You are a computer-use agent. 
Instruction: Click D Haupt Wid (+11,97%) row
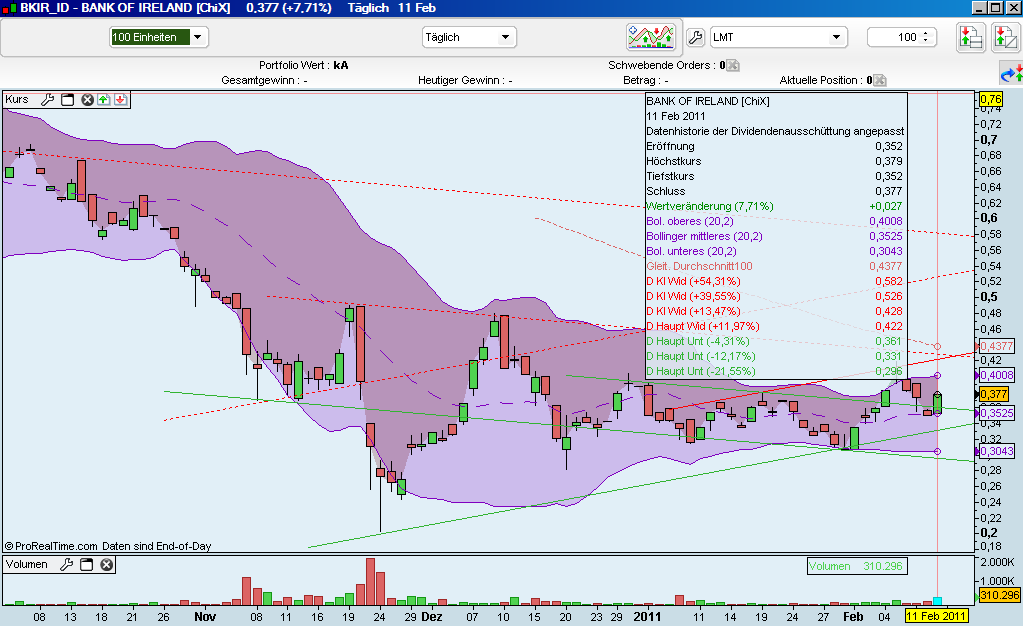point(774,326)
